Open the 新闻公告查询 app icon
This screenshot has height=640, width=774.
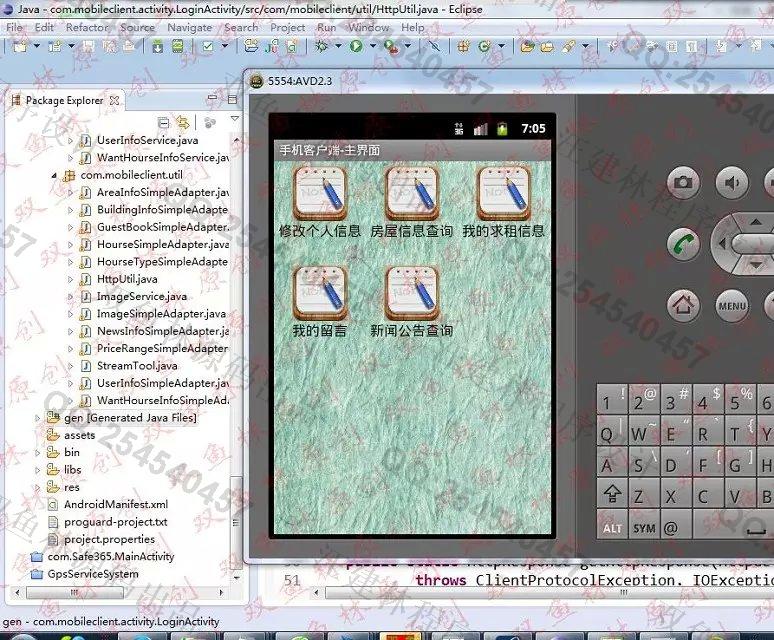point(412,301)
